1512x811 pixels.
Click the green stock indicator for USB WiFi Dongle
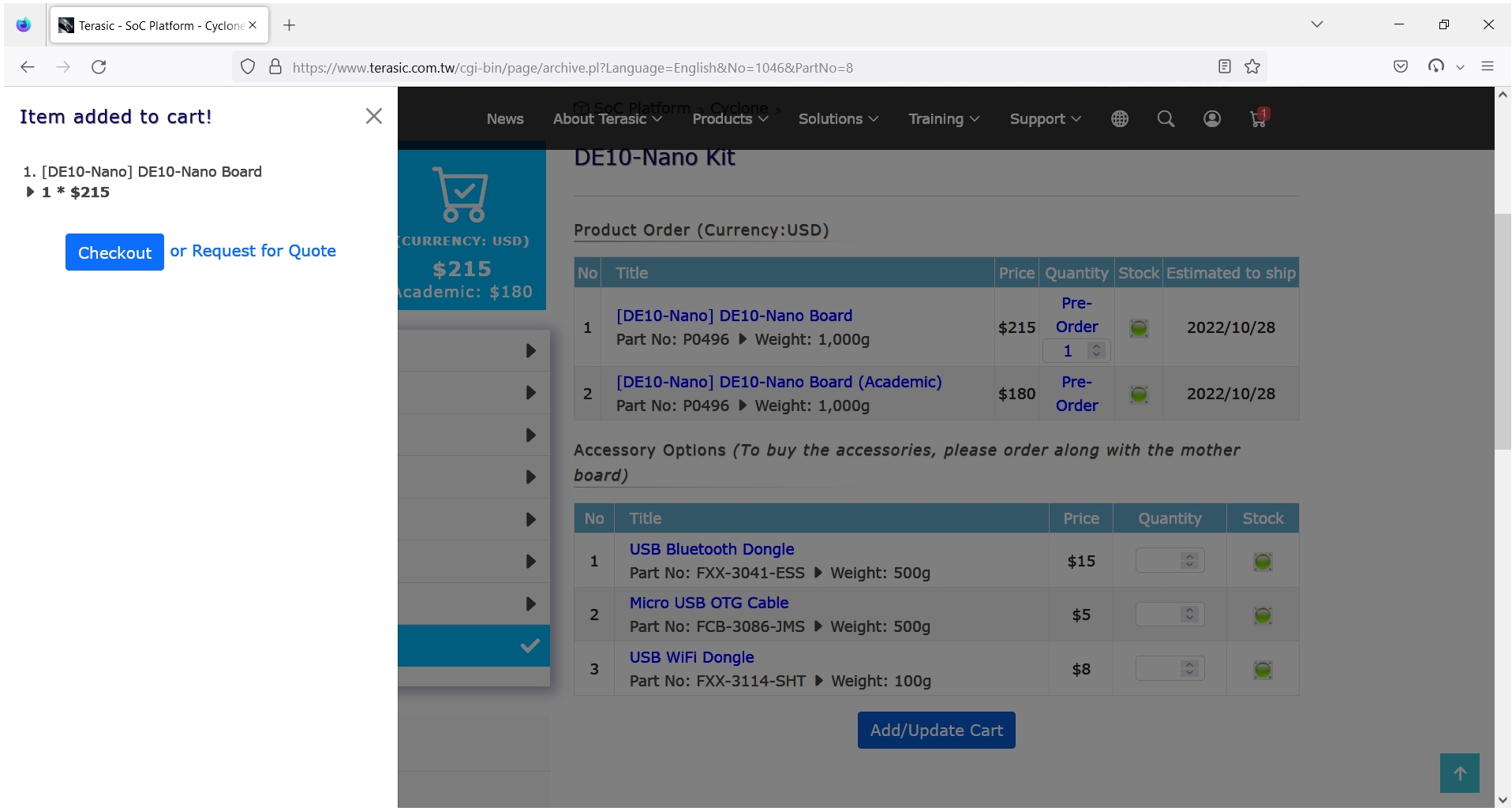coord(1262,670)
